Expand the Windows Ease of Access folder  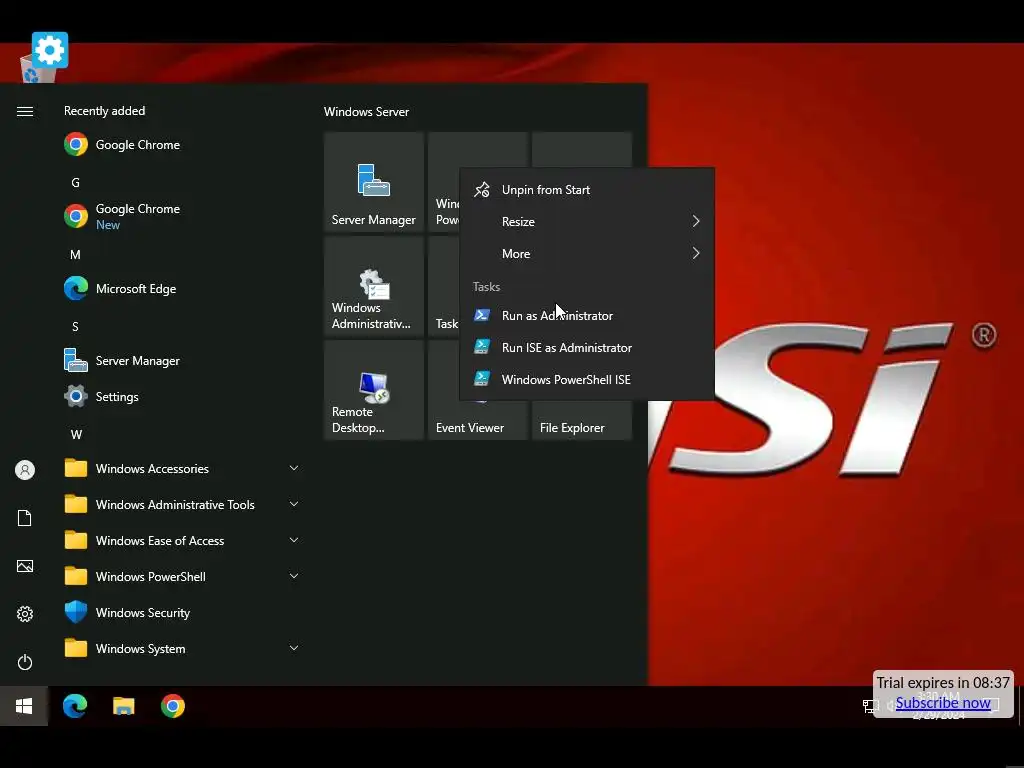coord(182,541)
